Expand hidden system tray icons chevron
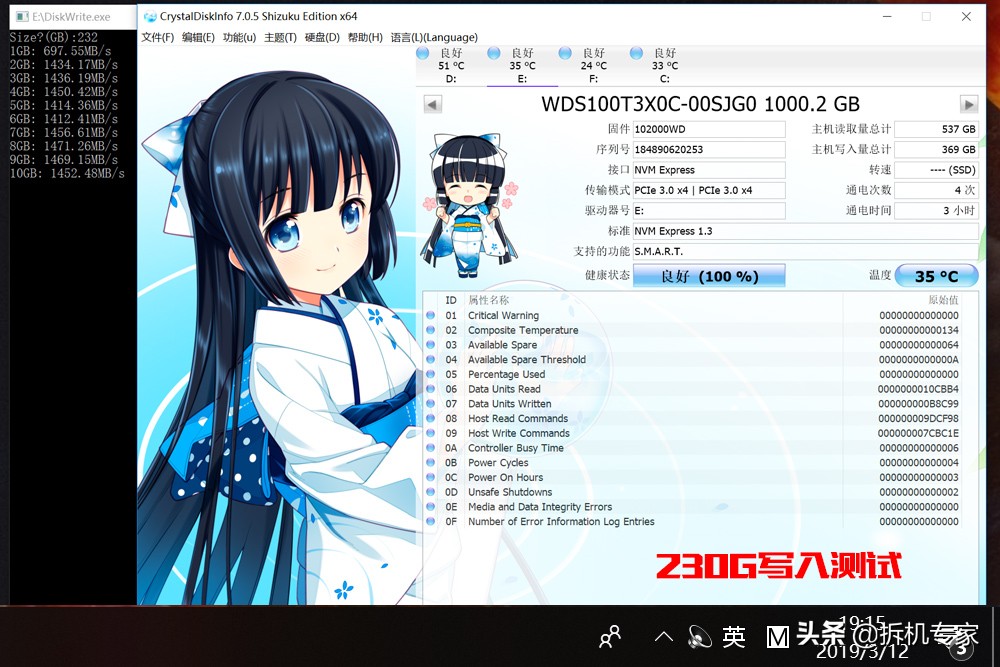The width and height of the screenshot is (1000, 667). [663, 635]
